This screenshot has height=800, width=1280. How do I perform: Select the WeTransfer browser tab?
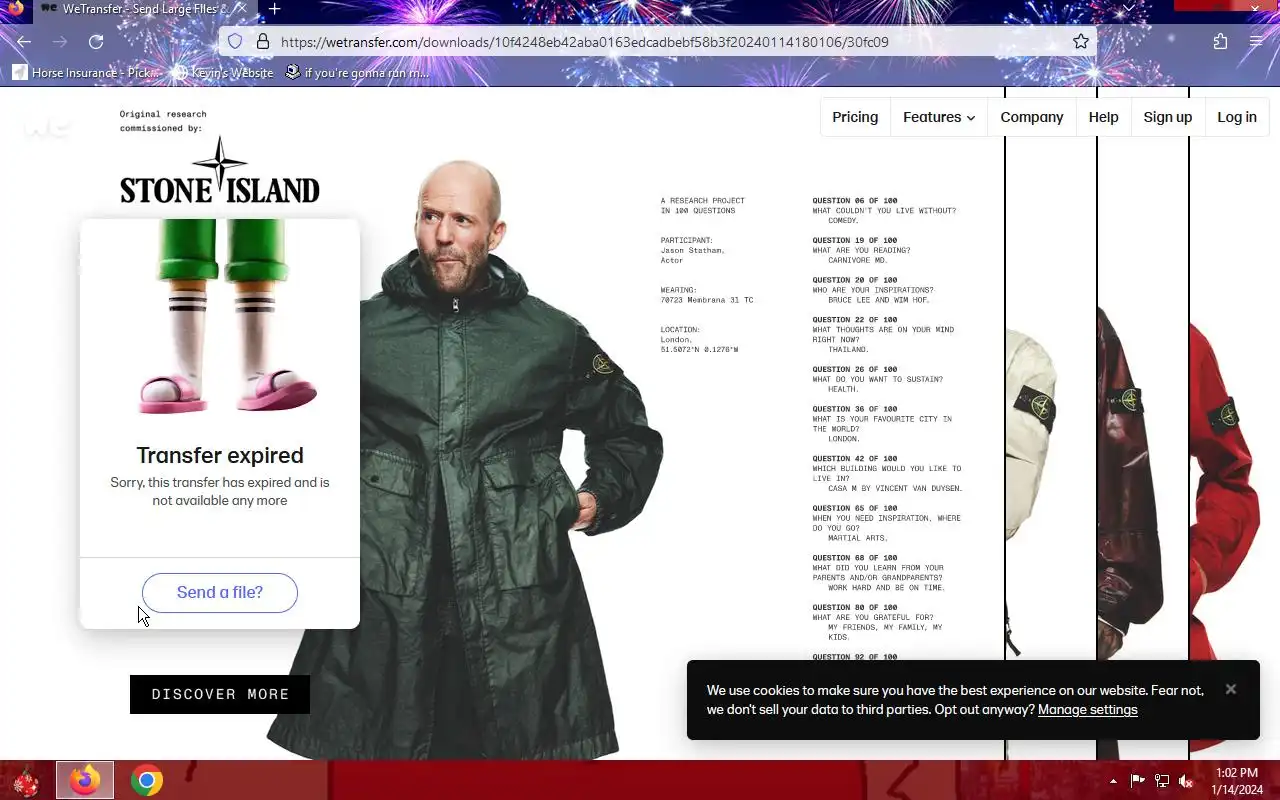pyautogui.click(x=145, y=9)
